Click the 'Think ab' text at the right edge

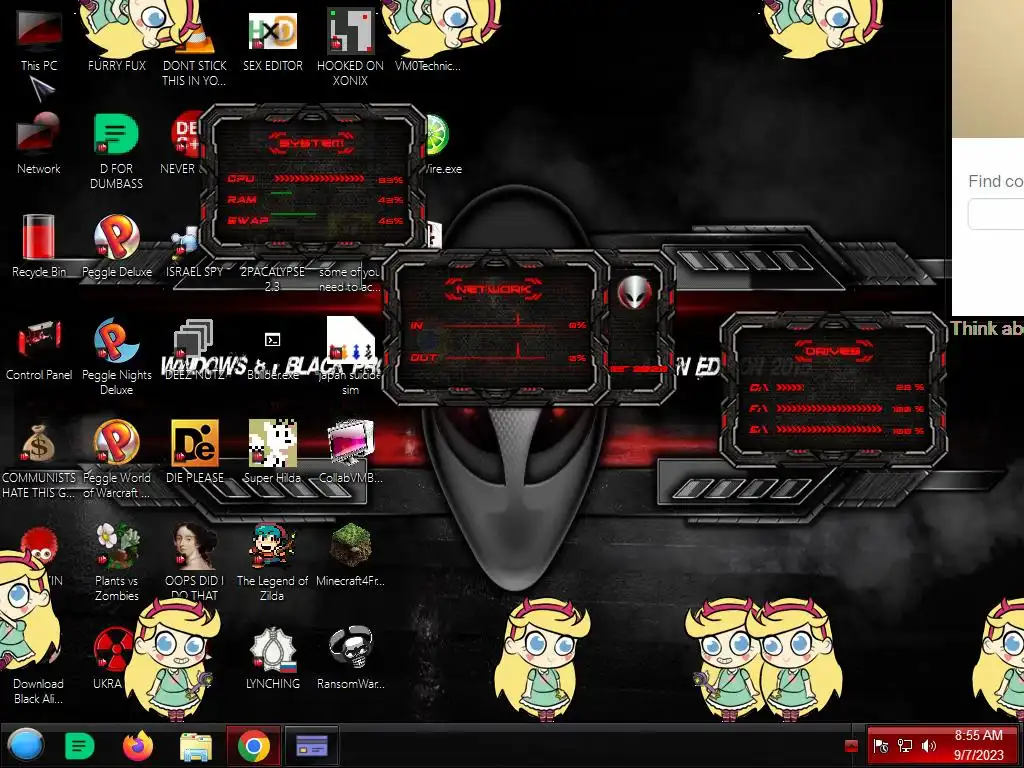[987, 328]
